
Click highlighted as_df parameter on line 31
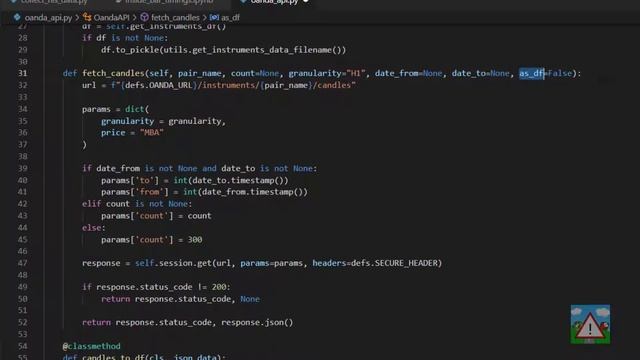(531, 73)
